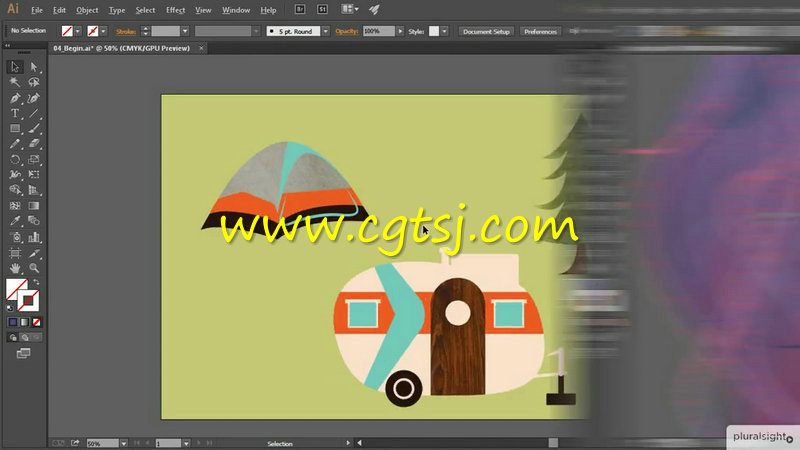Screen dimensions: 800x450
Task: Enable Draw Behind mode
Action: pos(24,337)
